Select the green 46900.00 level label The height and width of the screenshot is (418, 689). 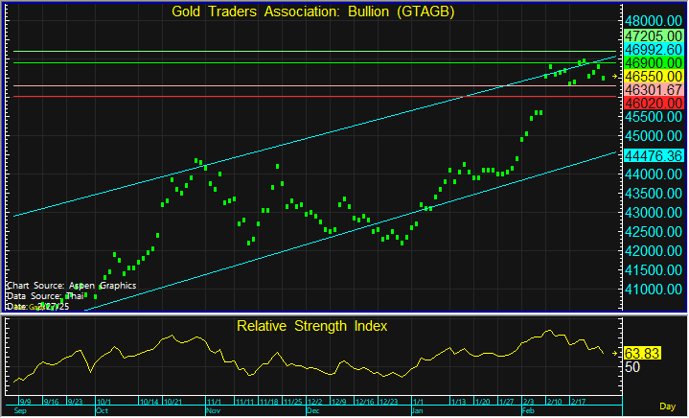[652, 62]
